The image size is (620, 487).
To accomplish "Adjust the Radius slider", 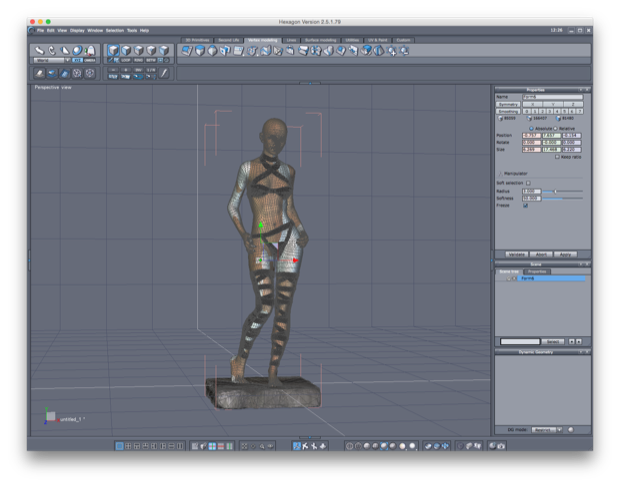I will click(563, 191).
